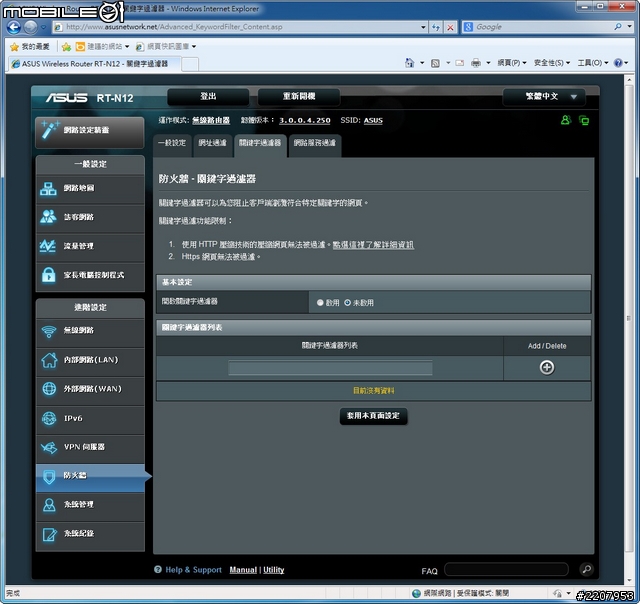Click the browser Forward arrow

point(30,27)
